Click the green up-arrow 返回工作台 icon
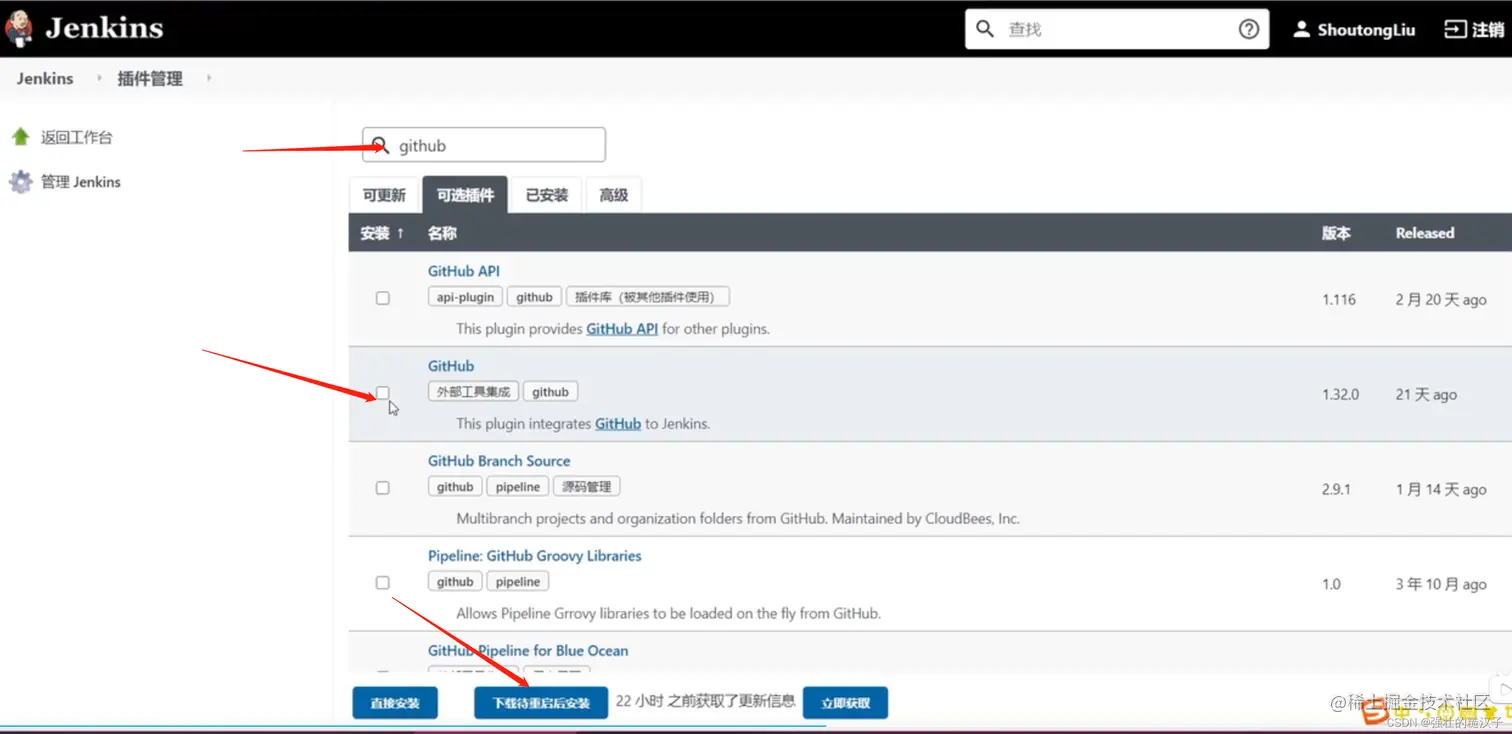 (20, 137)
